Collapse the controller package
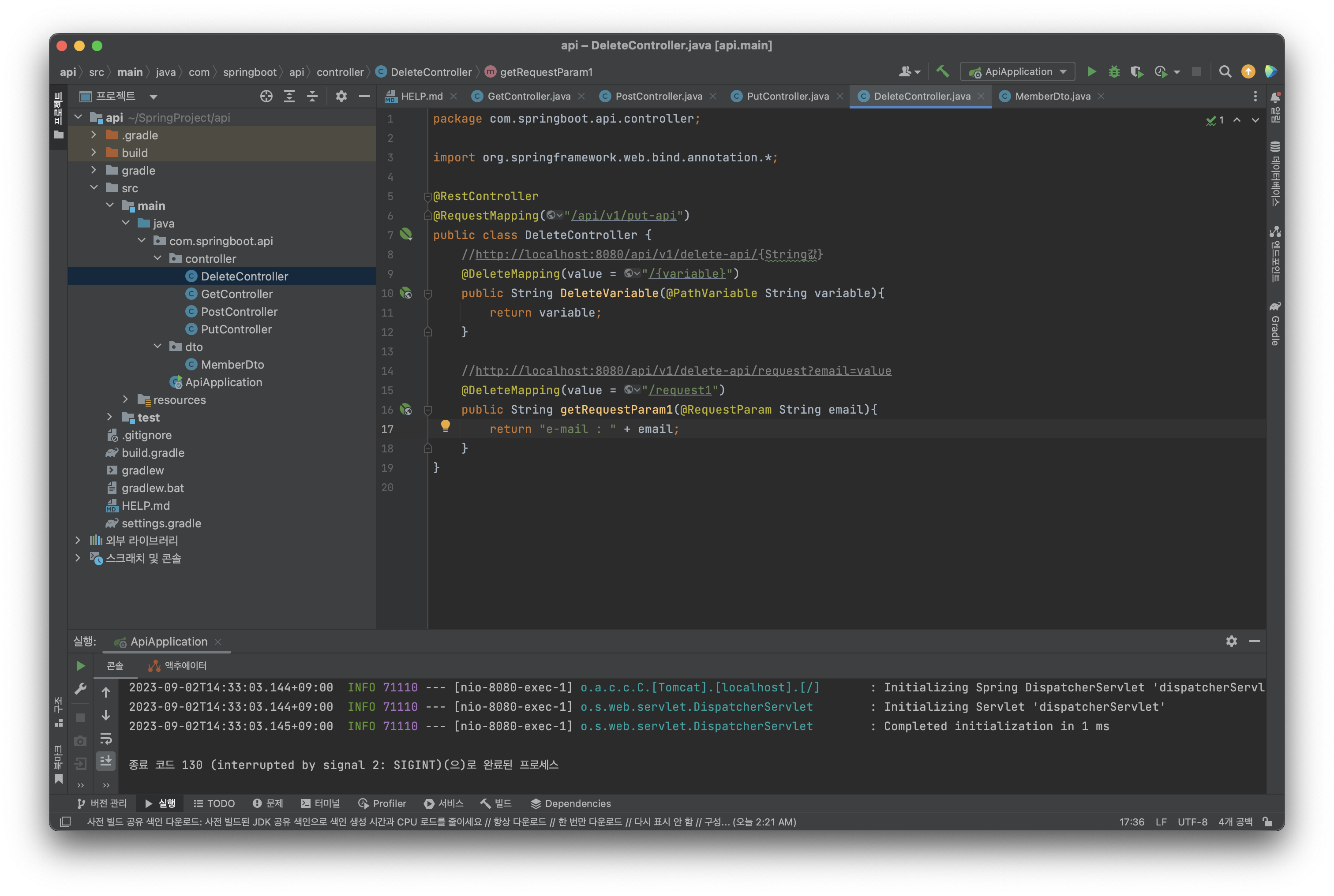 (158, 258)
